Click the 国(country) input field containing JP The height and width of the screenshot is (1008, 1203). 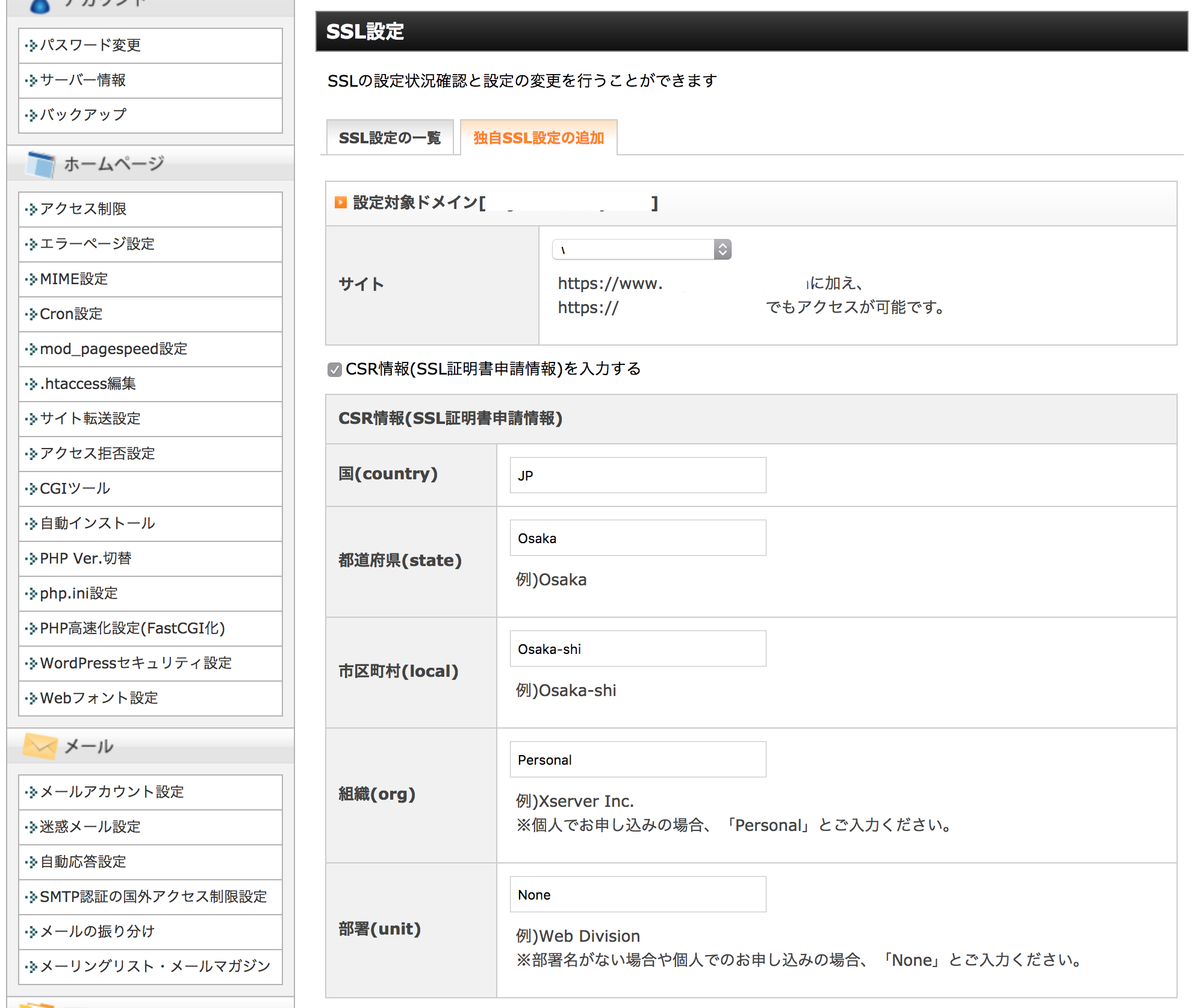coord(636,475)
